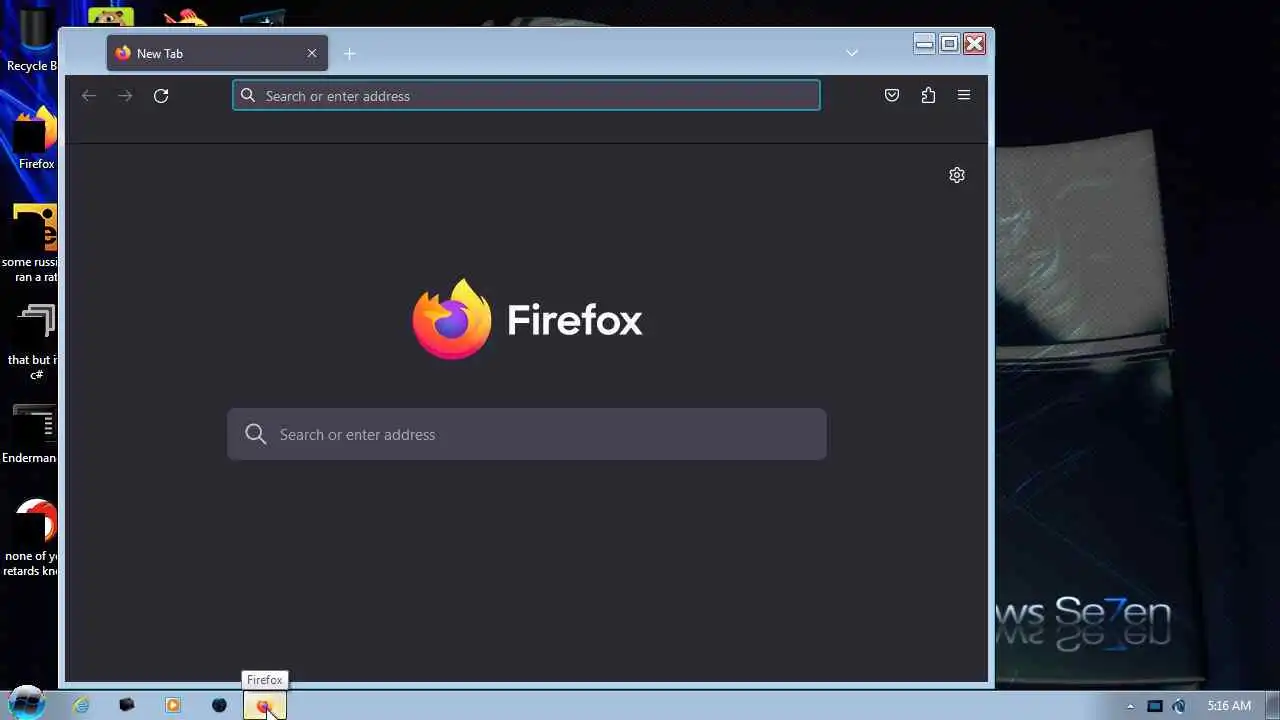Open a new tab with plus button

click(349, 54)
